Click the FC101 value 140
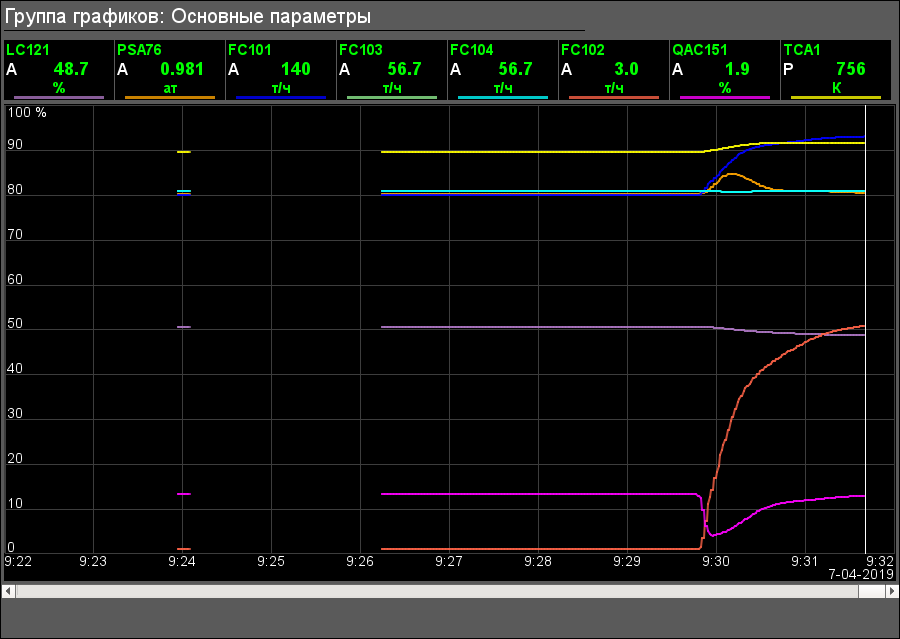 coord(296,69)
